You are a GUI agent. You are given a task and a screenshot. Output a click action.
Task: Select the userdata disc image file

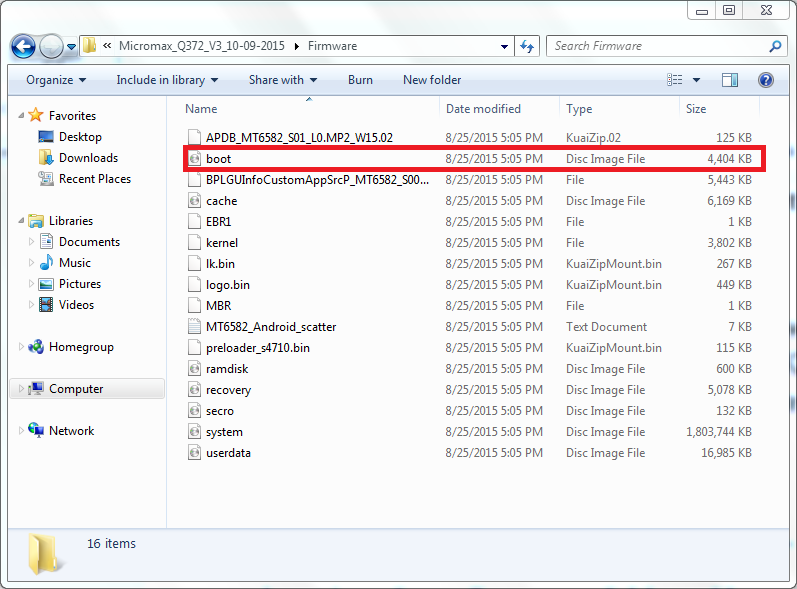pos(228,453)
